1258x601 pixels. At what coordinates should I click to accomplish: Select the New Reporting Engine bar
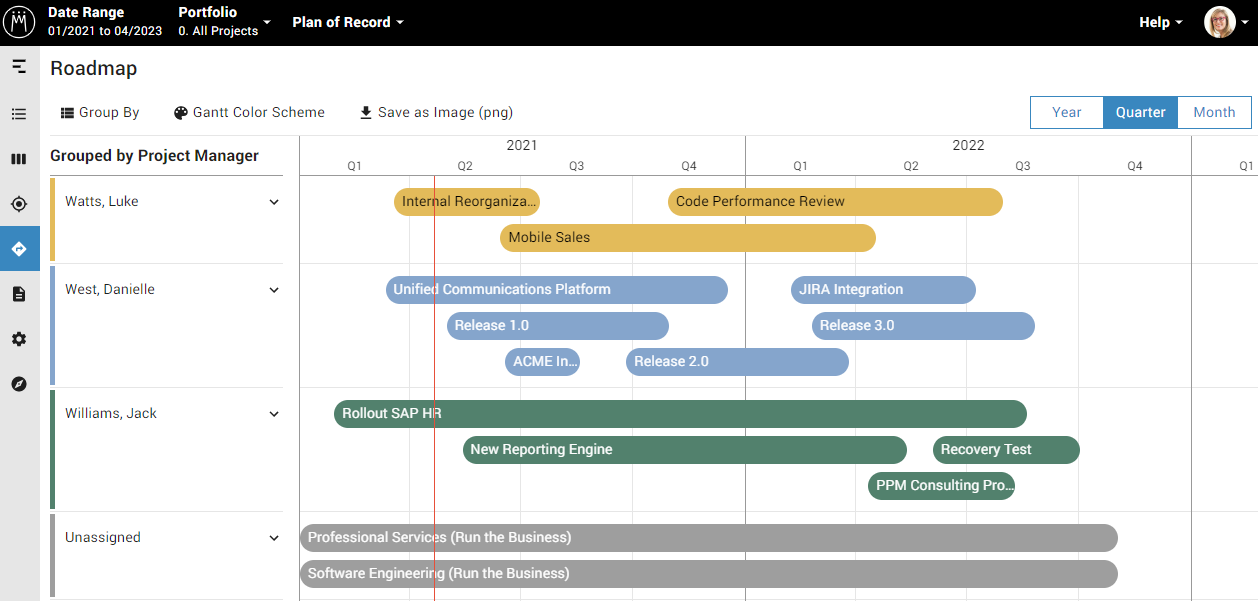coord(685,450)
